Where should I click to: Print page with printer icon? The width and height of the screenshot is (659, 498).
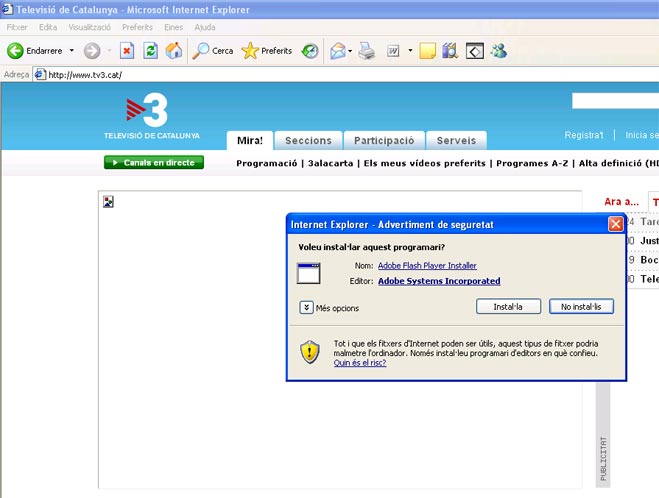point(366,51)
